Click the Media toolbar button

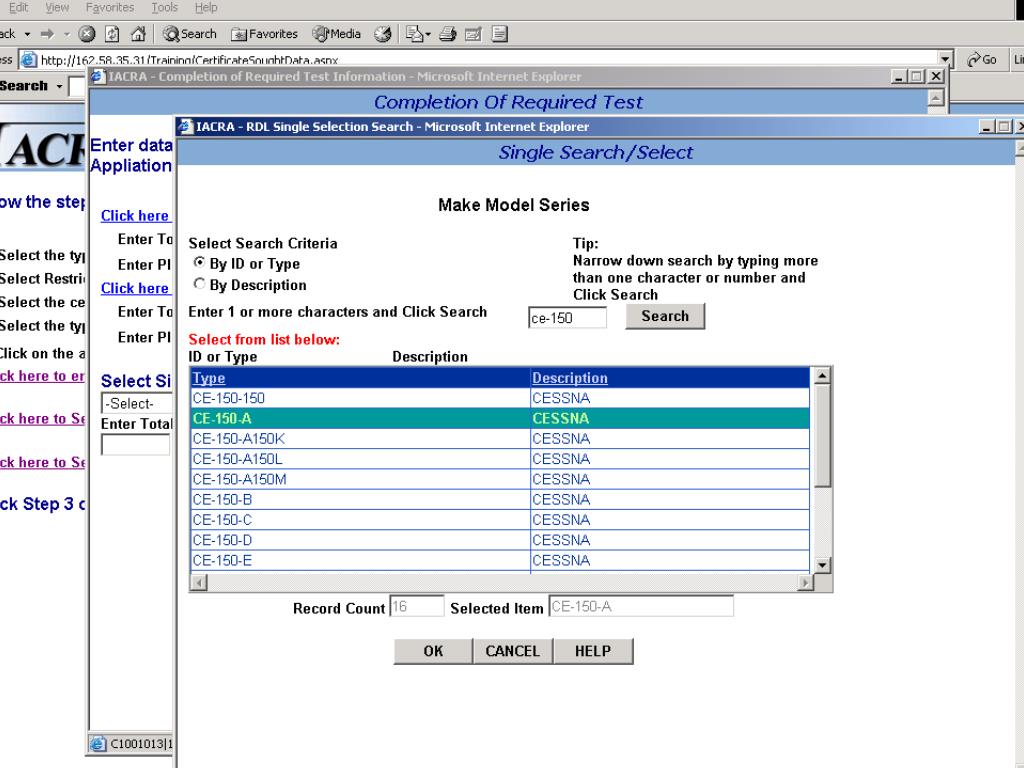tap(339, 34)
